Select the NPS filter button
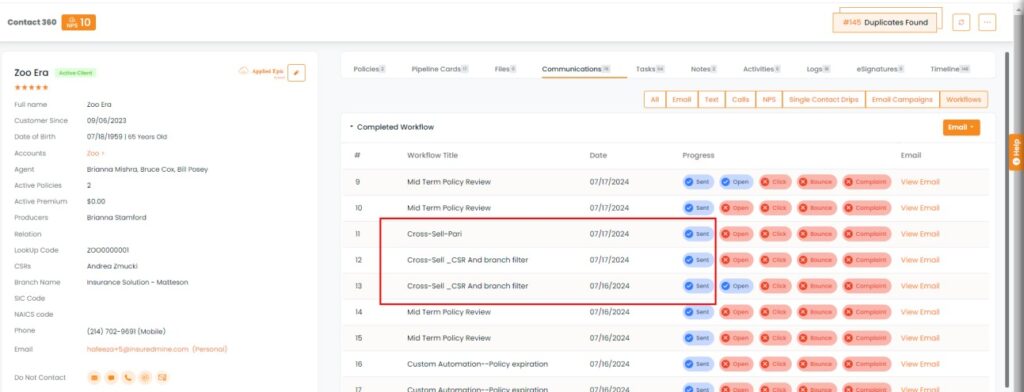 click(769, 100)
